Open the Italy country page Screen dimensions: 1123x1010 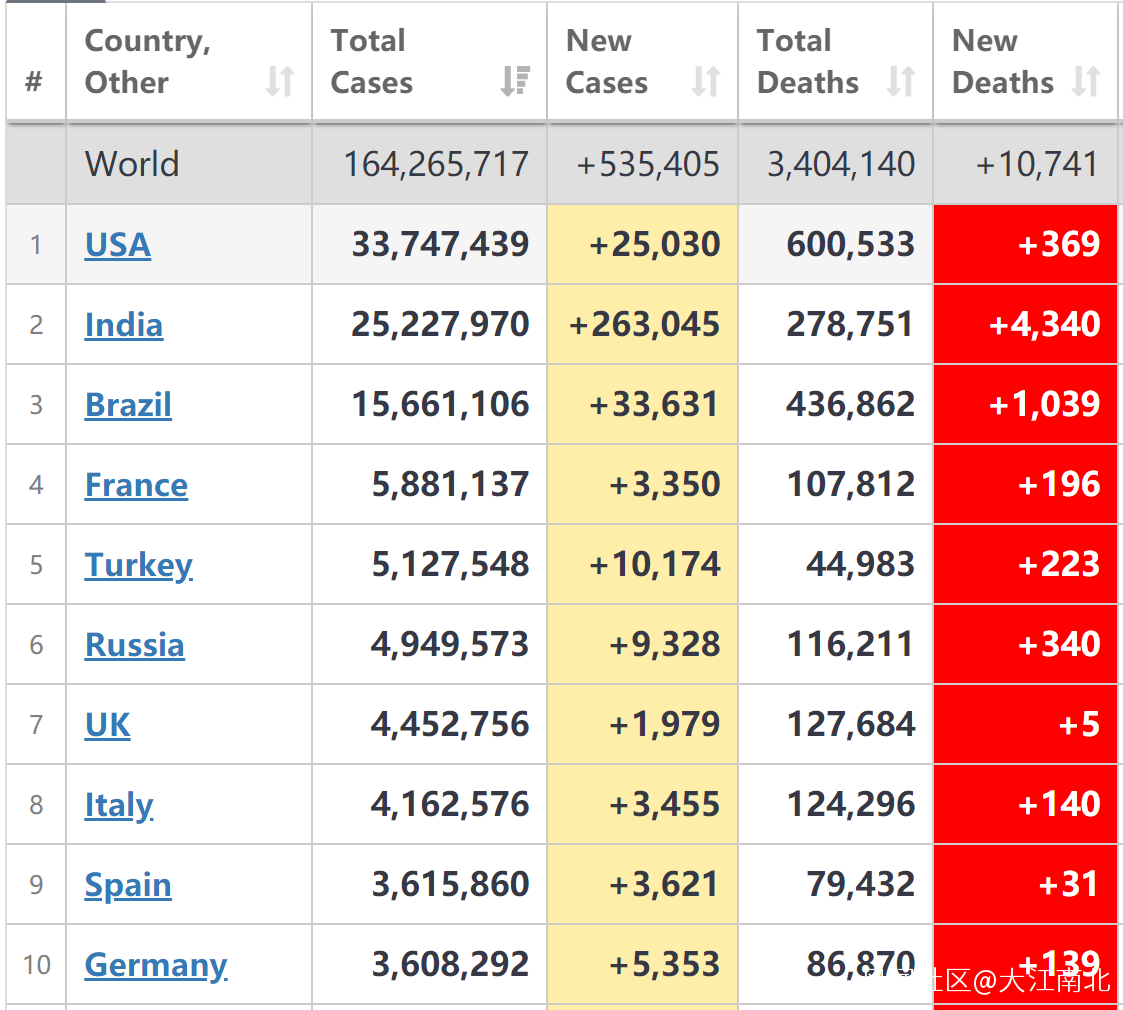pos(119,805)
